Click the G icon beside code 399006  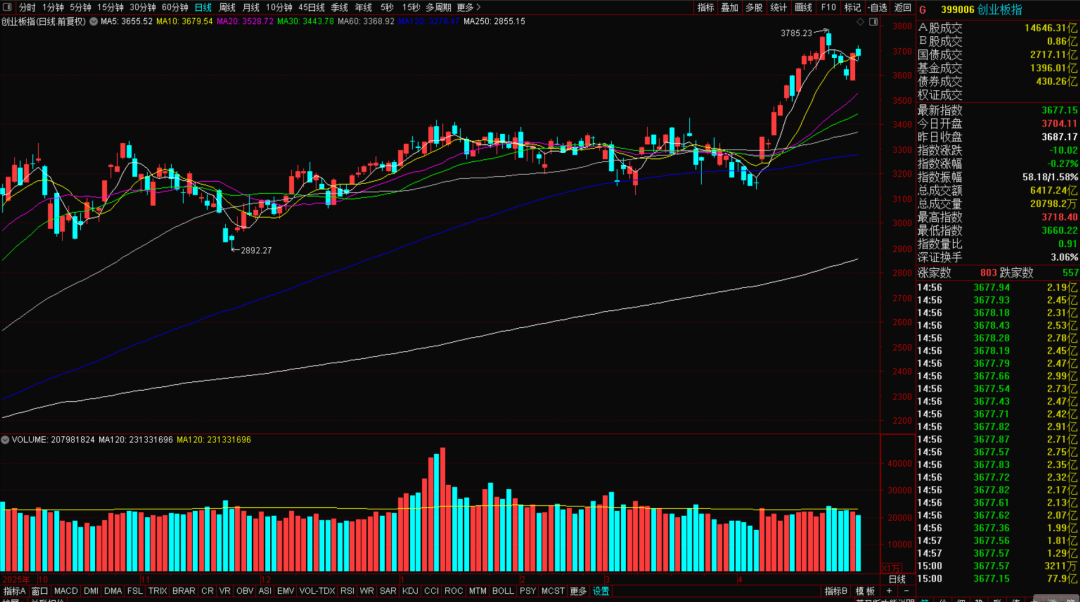tap(923, 7)
